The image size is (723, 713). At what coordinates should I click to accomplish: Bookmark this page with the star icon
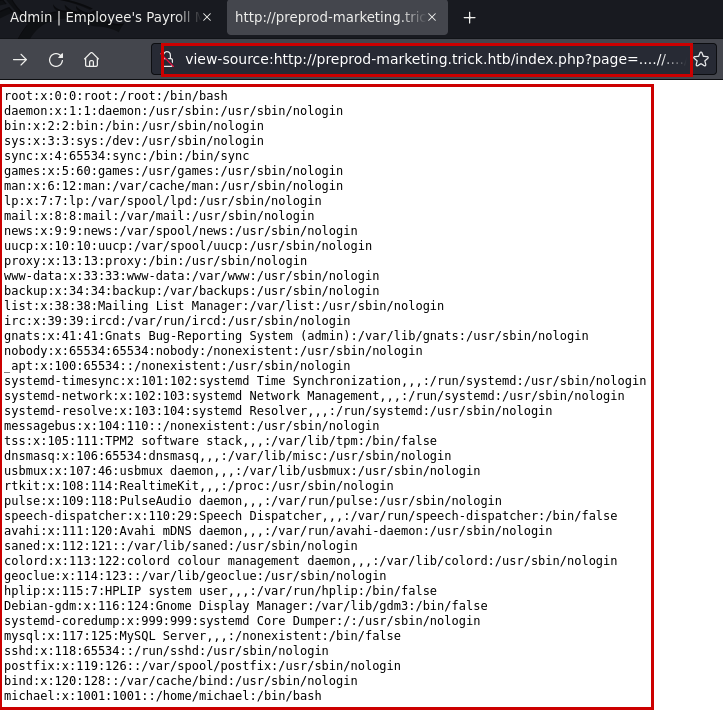pos(701,59)
